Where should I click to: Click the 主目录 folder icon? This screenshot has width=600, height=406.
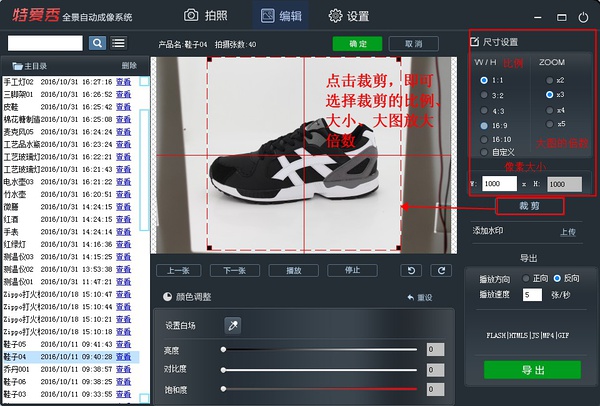click(x=17, y=66)
